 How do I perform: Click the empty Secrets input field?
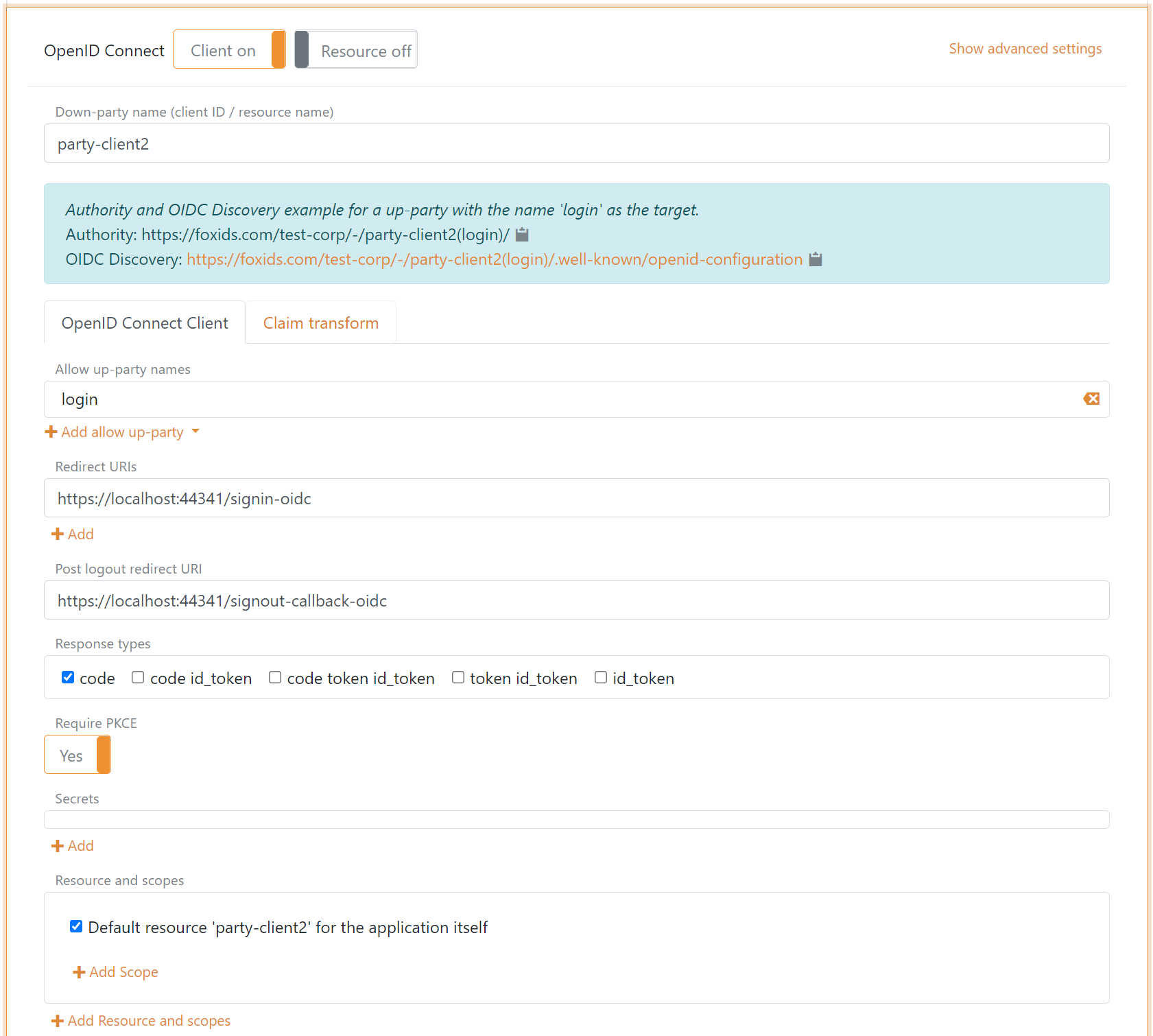[576, 819]
